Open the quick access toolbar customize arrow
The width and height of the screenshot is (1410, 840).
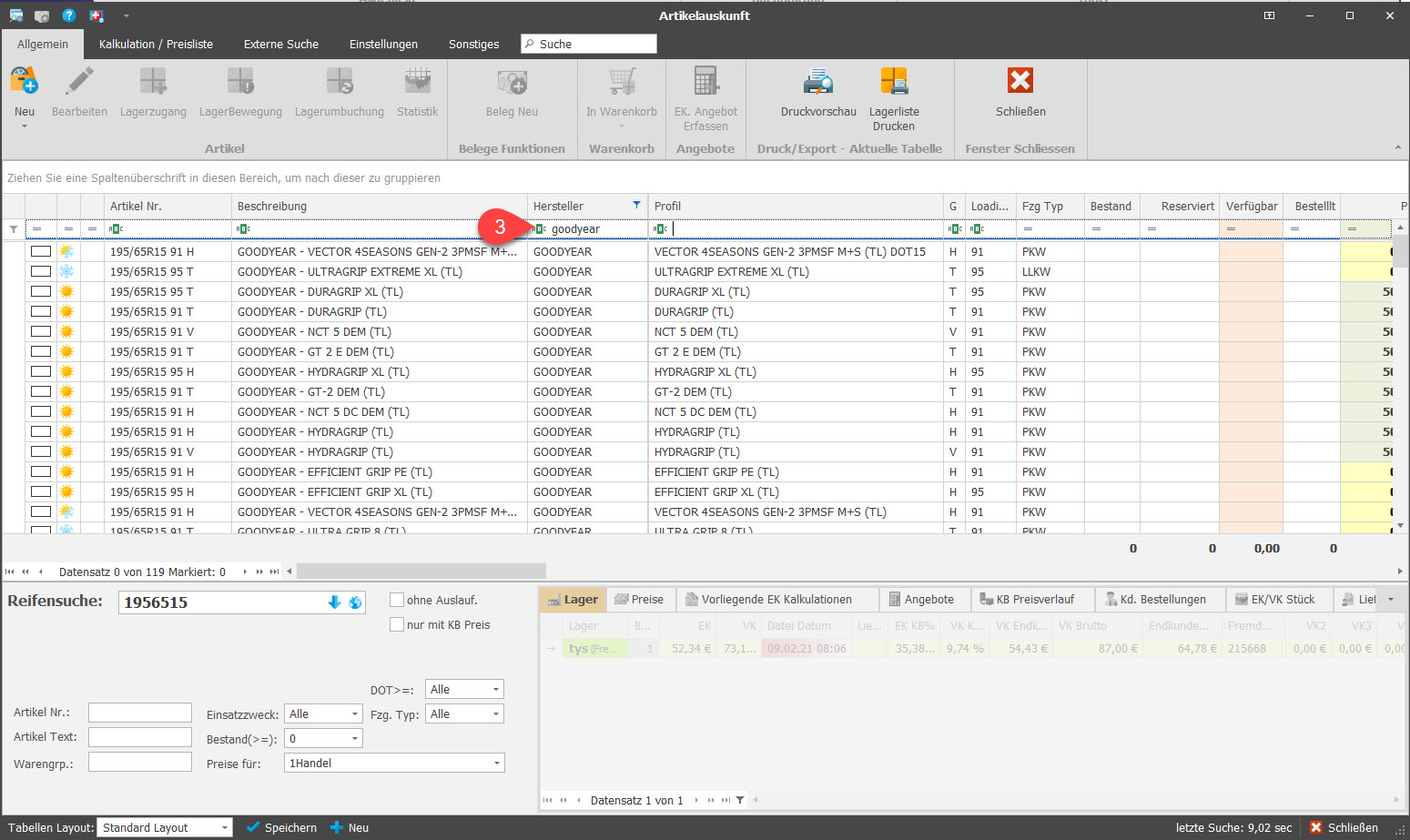click(x=127, y=15)
